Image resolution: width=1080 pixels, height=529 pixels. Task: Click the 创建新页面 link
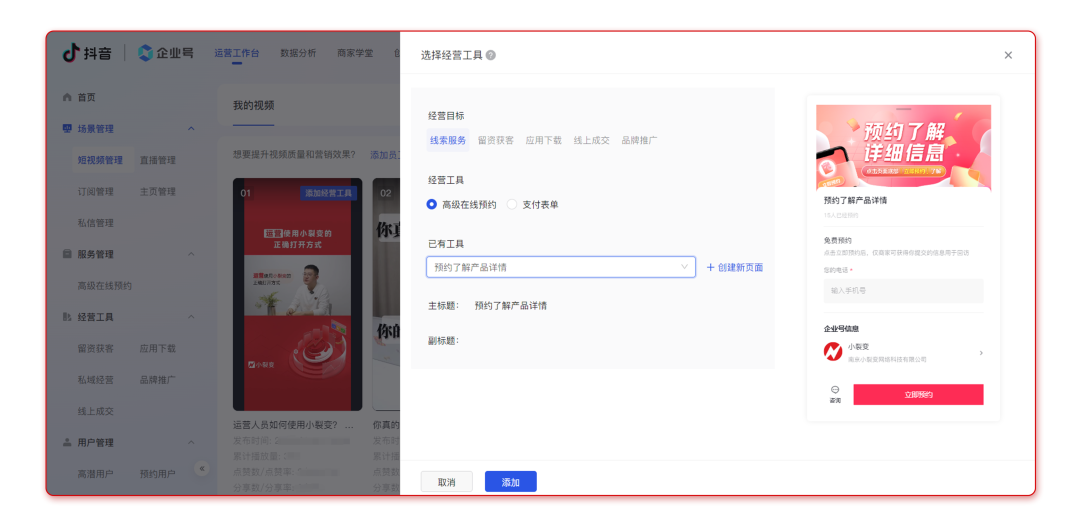[x=735, y=268]
